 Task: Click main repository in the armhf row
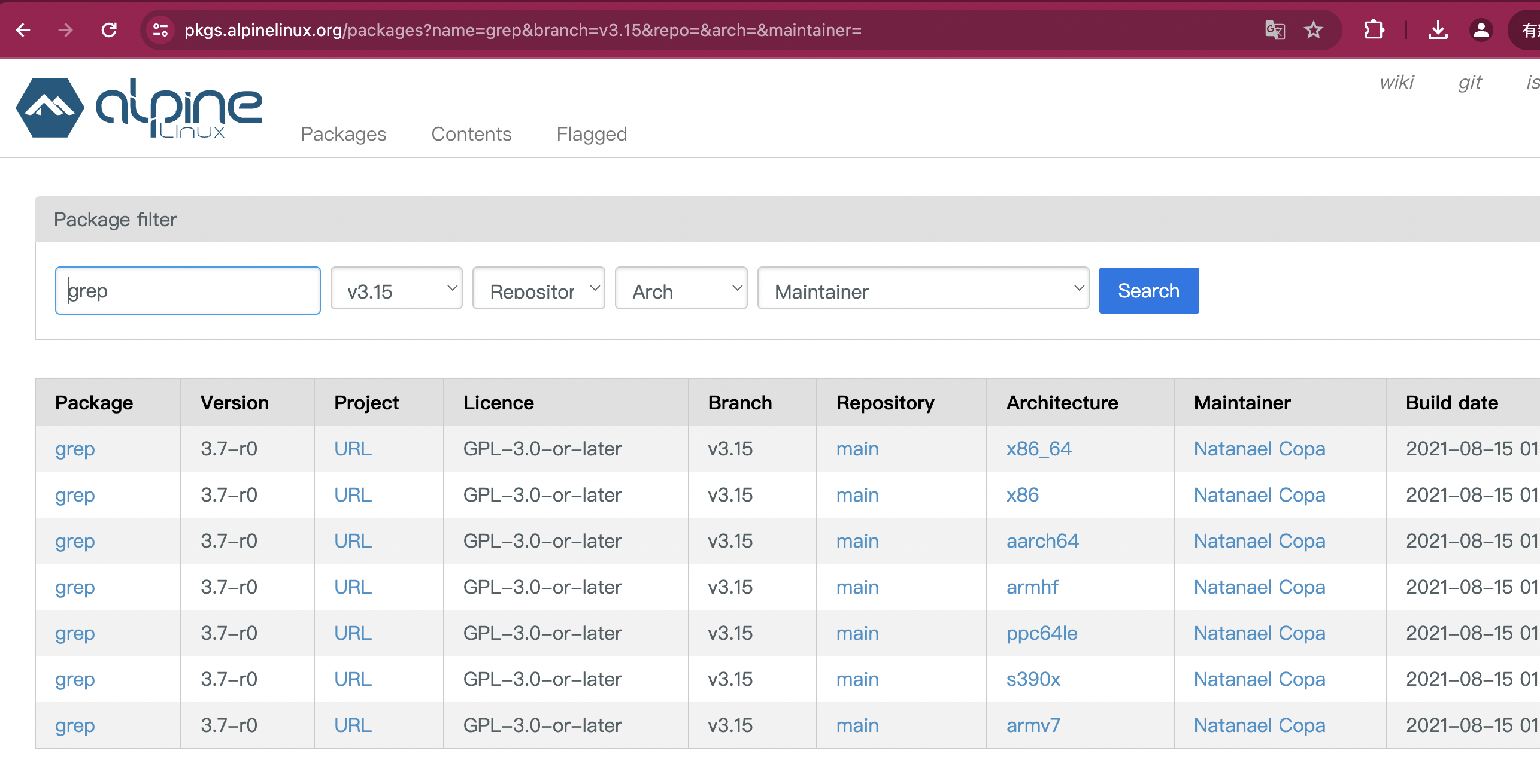pyautogui.click(x=857, y=587)
